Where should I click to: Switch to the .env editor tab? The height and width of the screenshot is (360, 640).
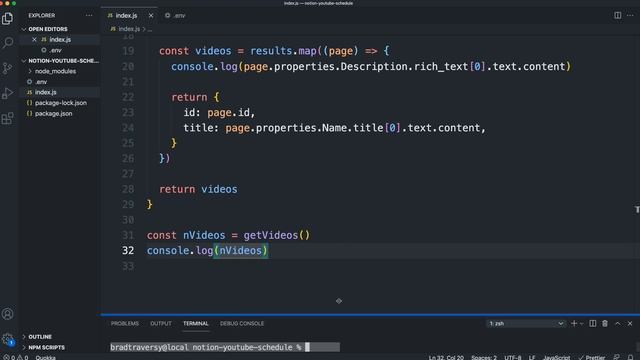click(176, 16)
